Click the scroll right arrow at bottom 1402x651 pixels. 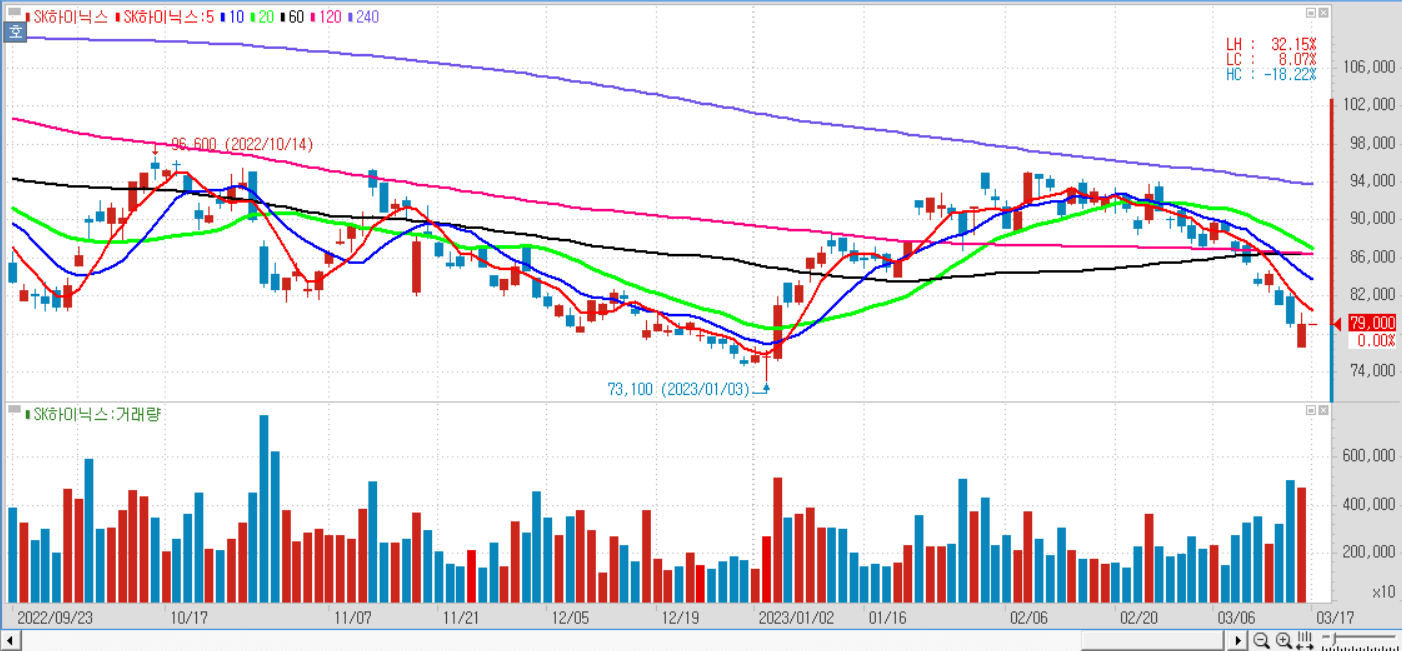coord(1239,640)
